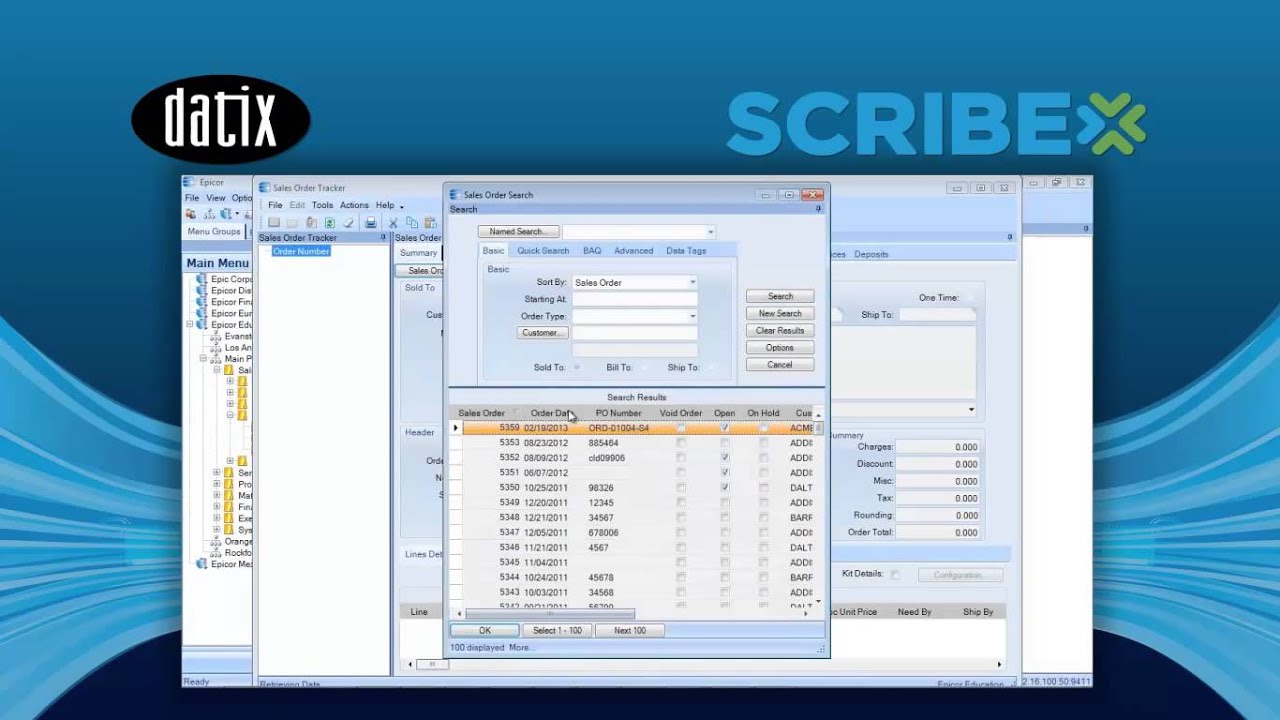Click the yellow Pro folder icon in the tree
Screen dimensions: 1280x720
(229, 483)
